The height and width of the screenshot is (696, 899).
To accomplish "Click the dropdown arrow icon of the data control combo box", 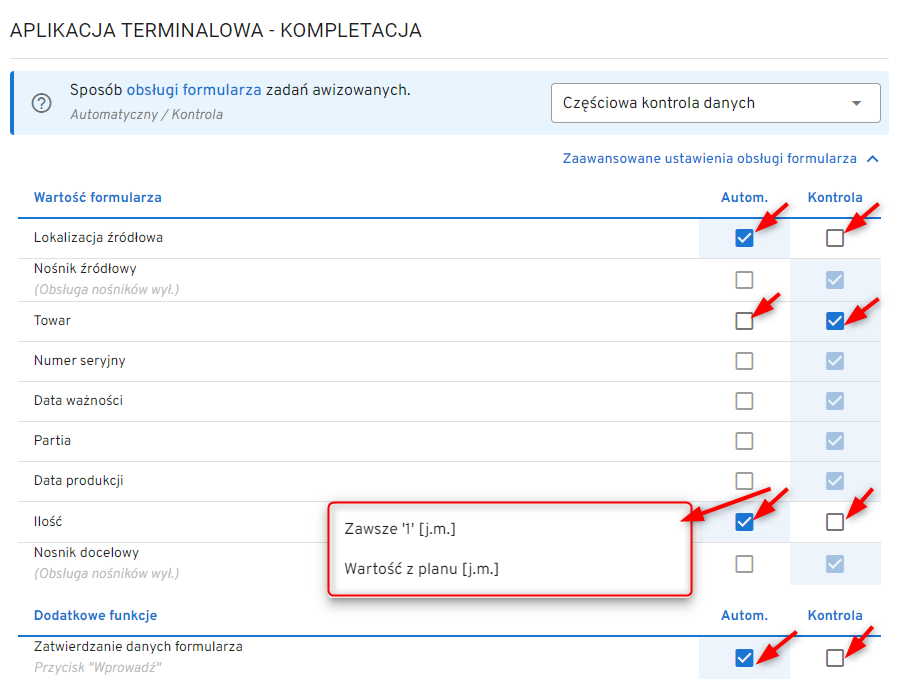I will [856, 103].
